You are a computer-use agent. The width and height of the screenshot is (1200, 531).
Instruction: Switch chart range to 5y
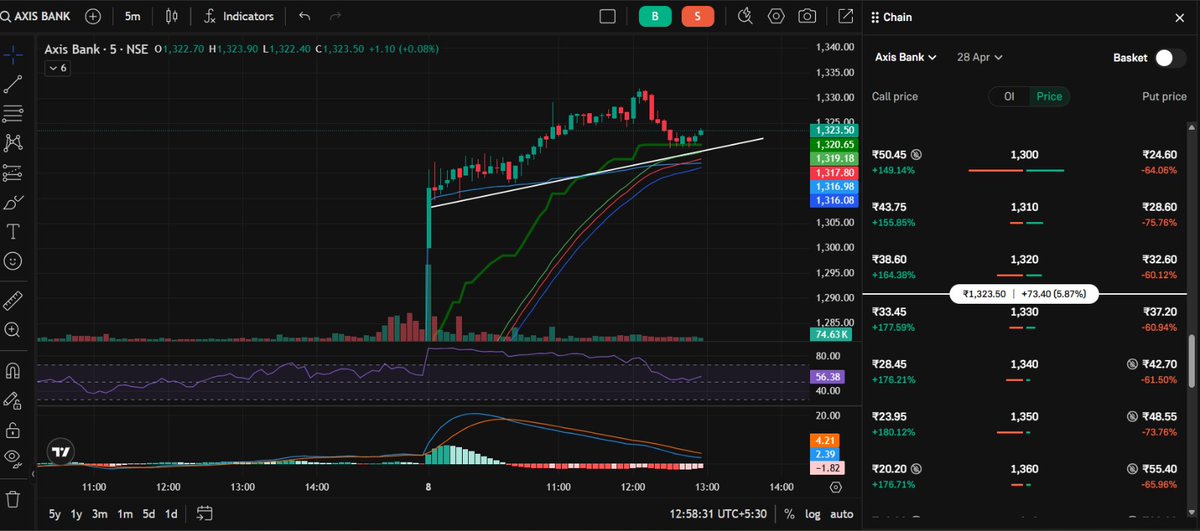pyautogui.click(x=55, y=514)
